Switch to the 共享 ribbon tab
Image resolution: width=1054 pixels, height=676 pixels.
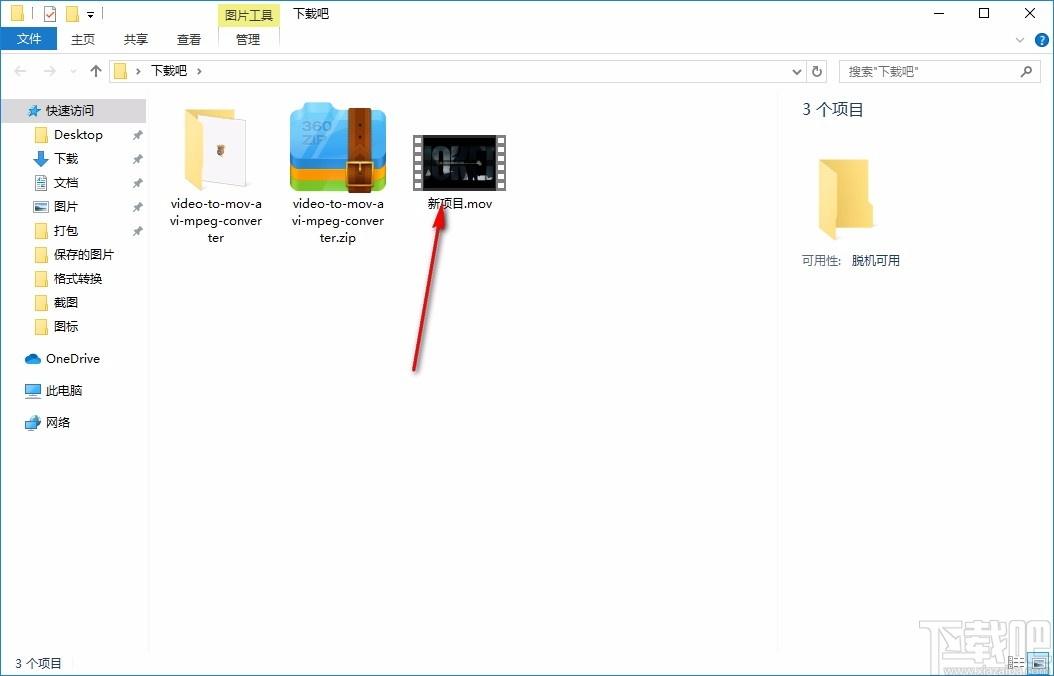[x=136, y=40]
